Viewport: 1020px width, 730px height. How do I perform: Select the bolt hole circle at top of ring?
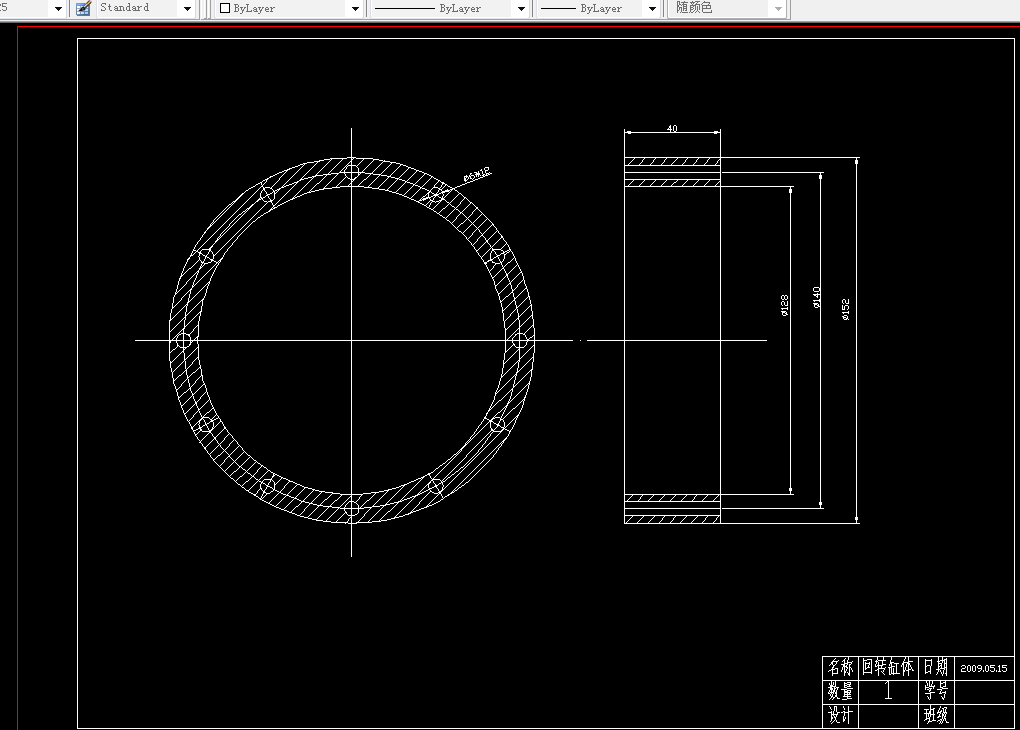[351, 172]
